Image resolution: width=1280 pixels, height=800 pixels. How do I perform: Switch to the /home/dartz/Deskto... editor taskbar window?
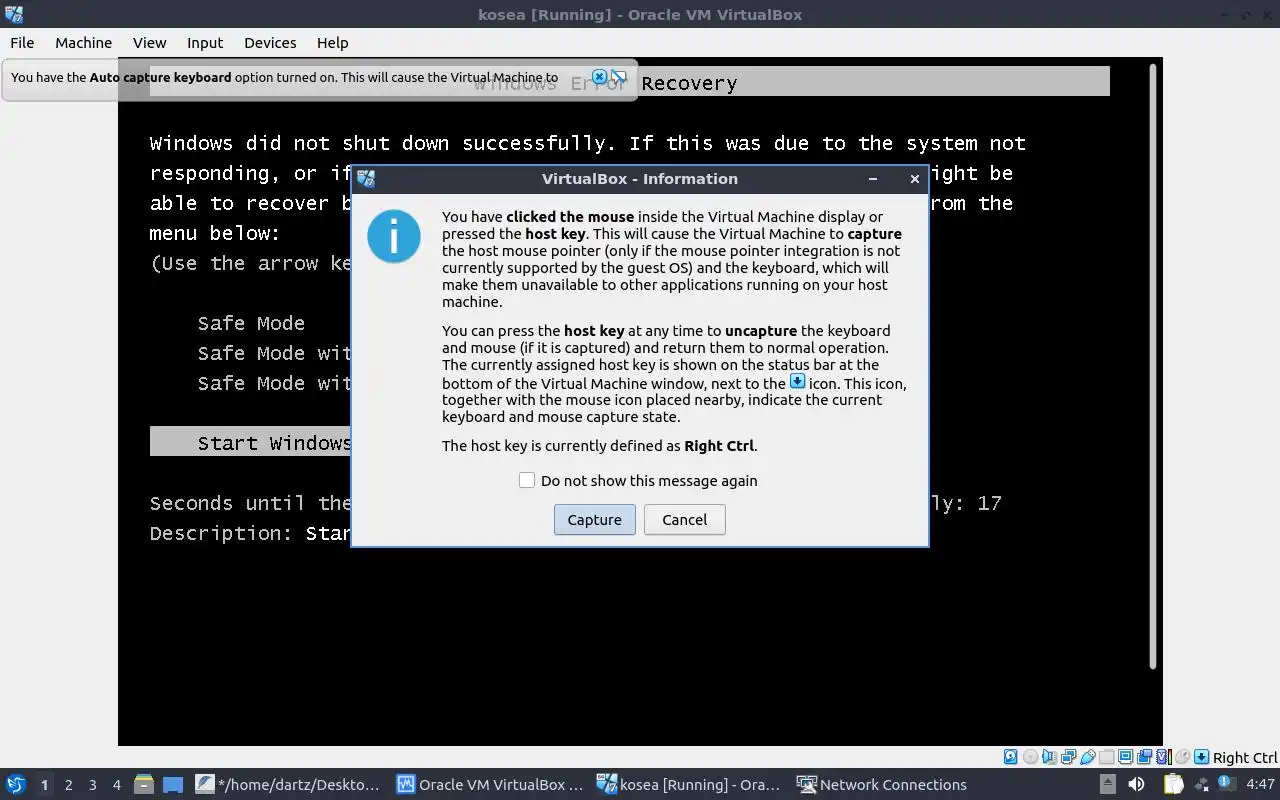pyautogui.click(x=289, y=784)
